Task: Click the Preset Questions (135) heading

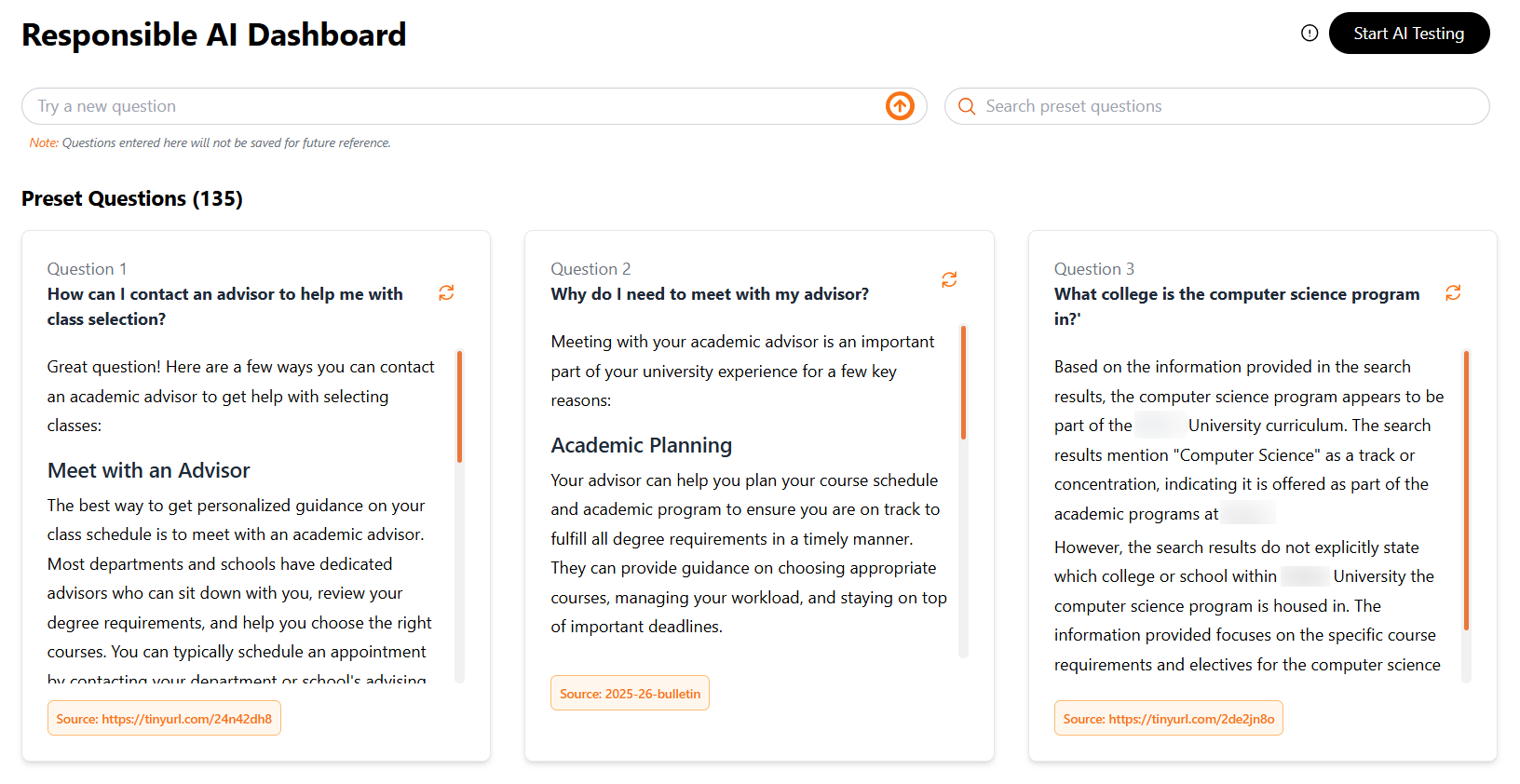Action: click(x=131, y=198)
